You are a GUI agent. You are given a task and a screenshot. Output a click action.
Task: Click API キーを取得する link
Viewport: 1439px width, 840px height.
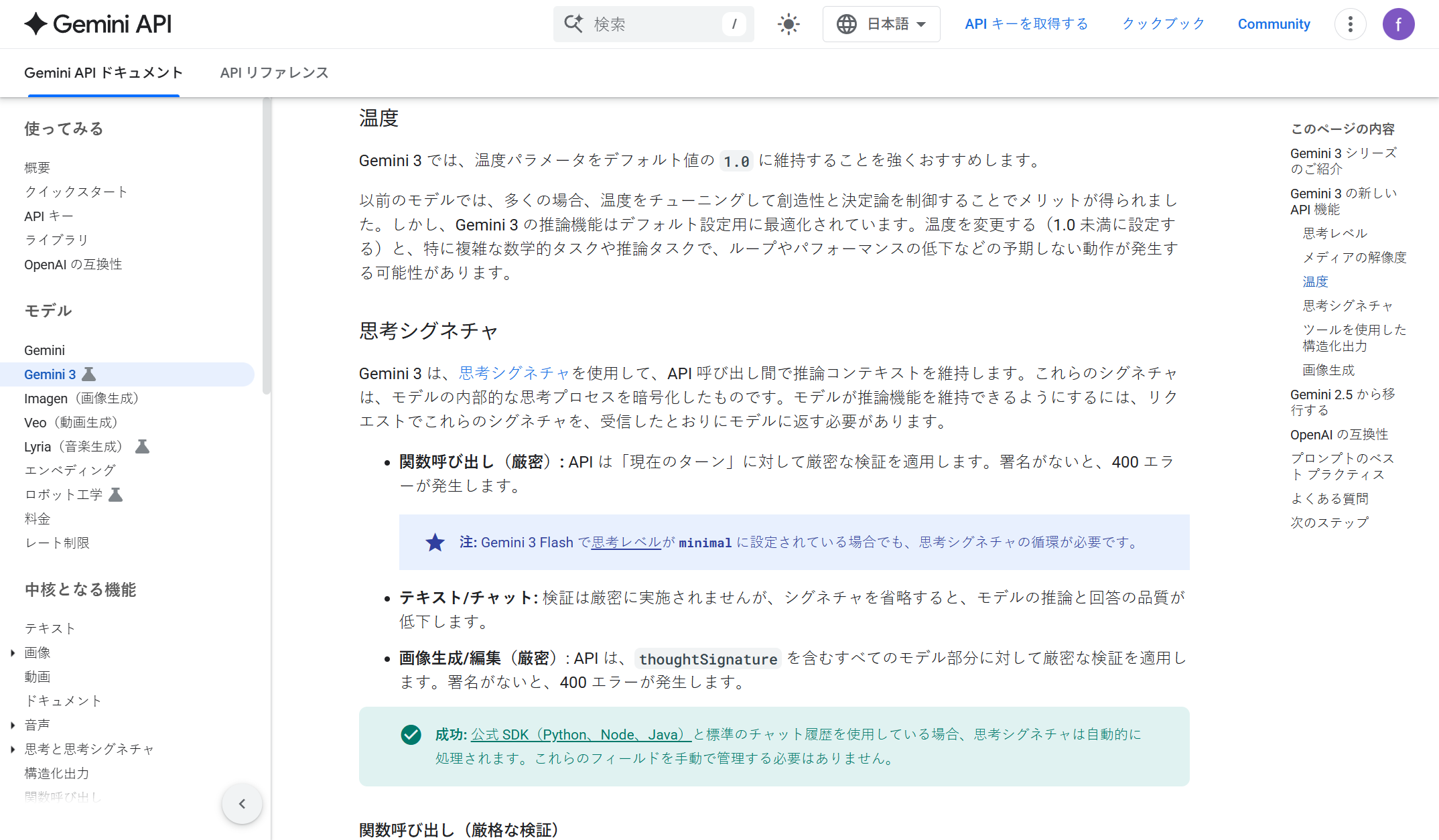coord(1026,24)
